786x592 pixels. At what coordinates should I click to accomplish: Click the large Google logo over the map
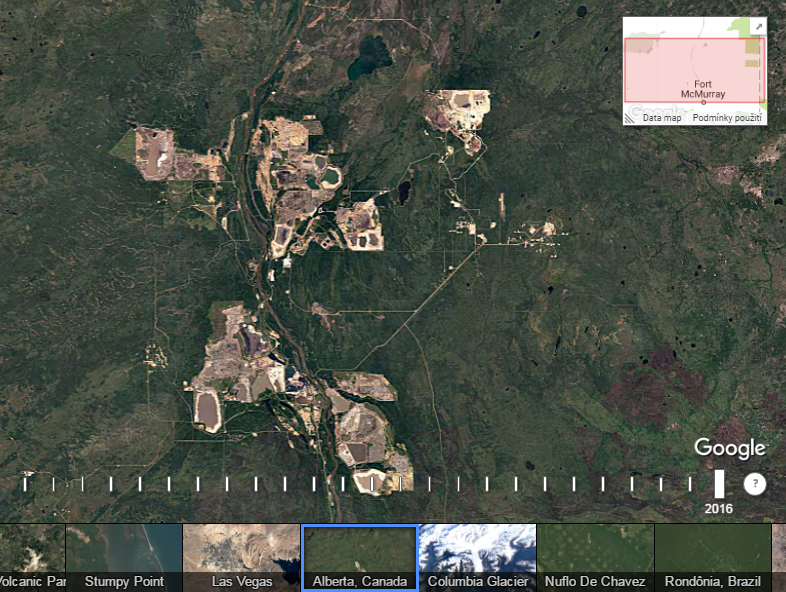(x=730, y=448)
